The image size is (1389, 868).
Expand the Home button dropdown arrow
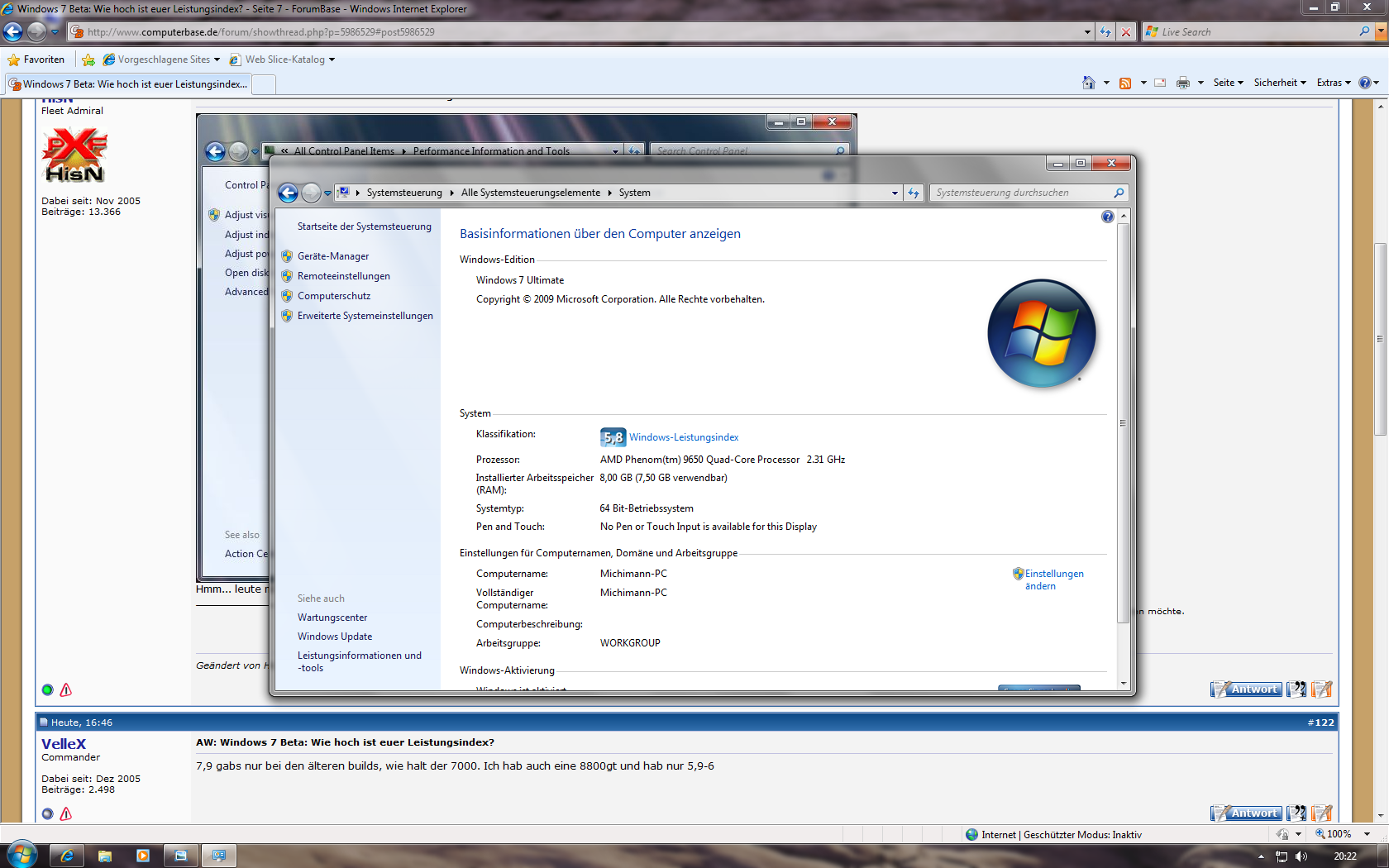click(x=1106, y=83)
